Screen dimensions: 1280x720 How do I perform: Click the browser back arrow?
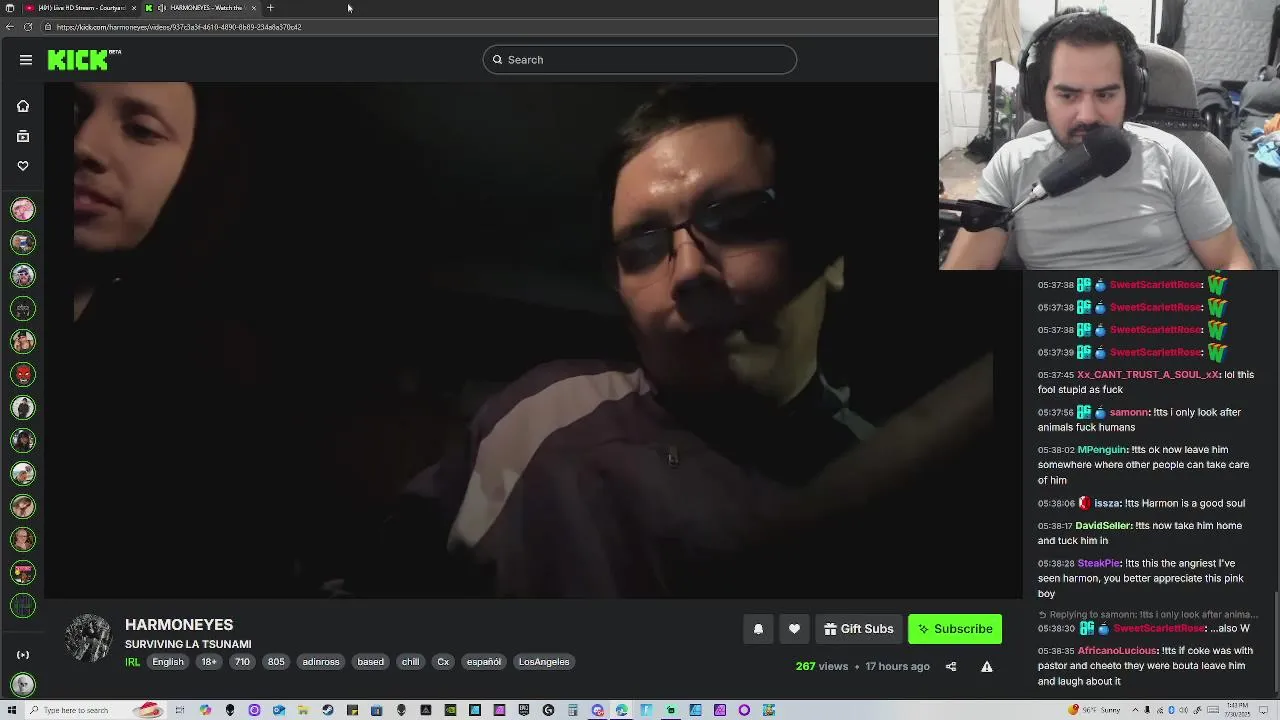[10, 27]
